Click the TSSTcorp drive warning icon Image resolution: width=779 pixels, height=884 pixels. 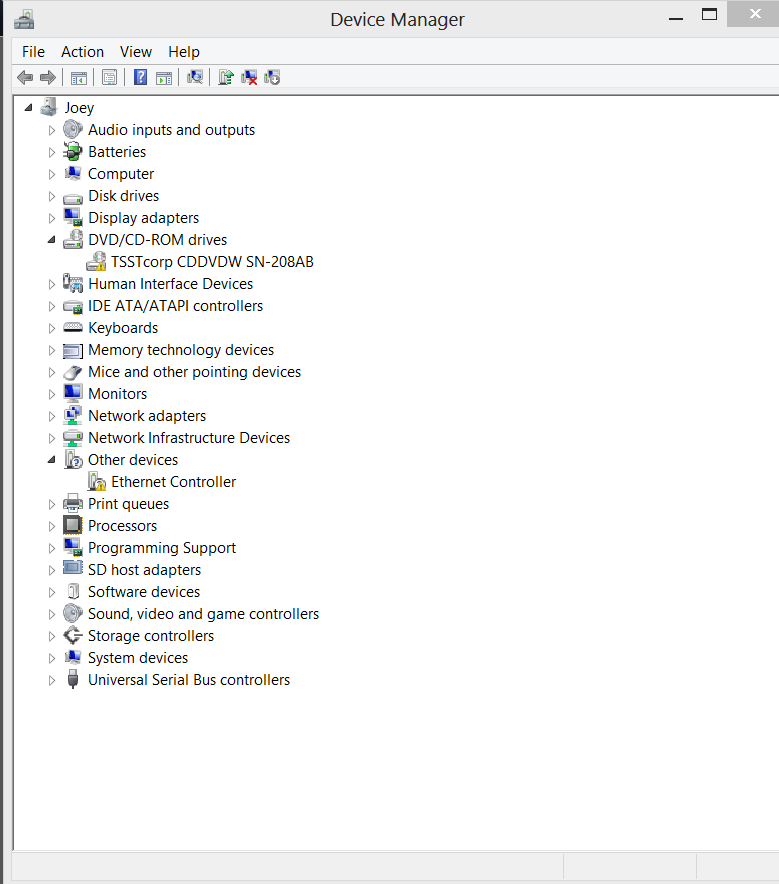point(96,262)
